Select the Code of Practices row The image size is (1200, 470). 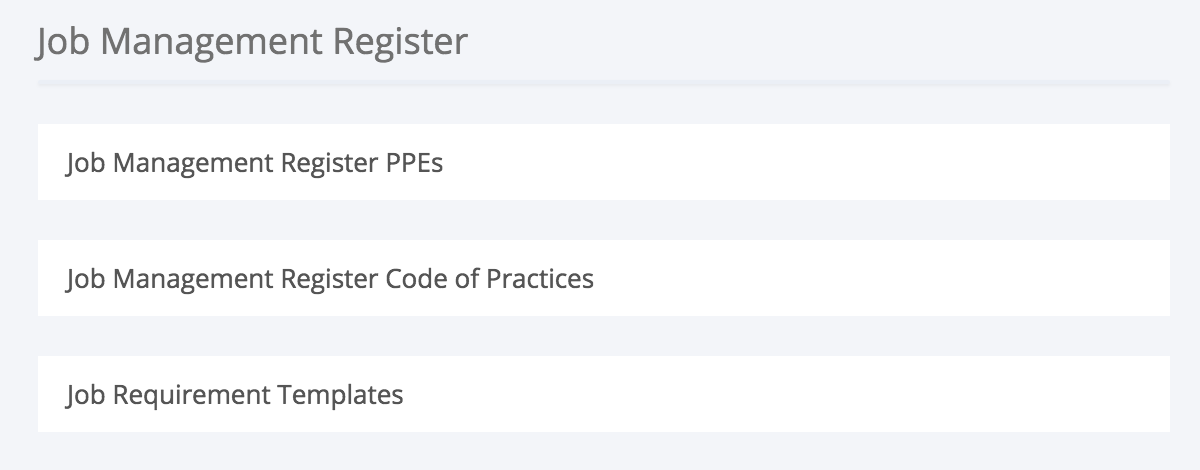point(603,279)
